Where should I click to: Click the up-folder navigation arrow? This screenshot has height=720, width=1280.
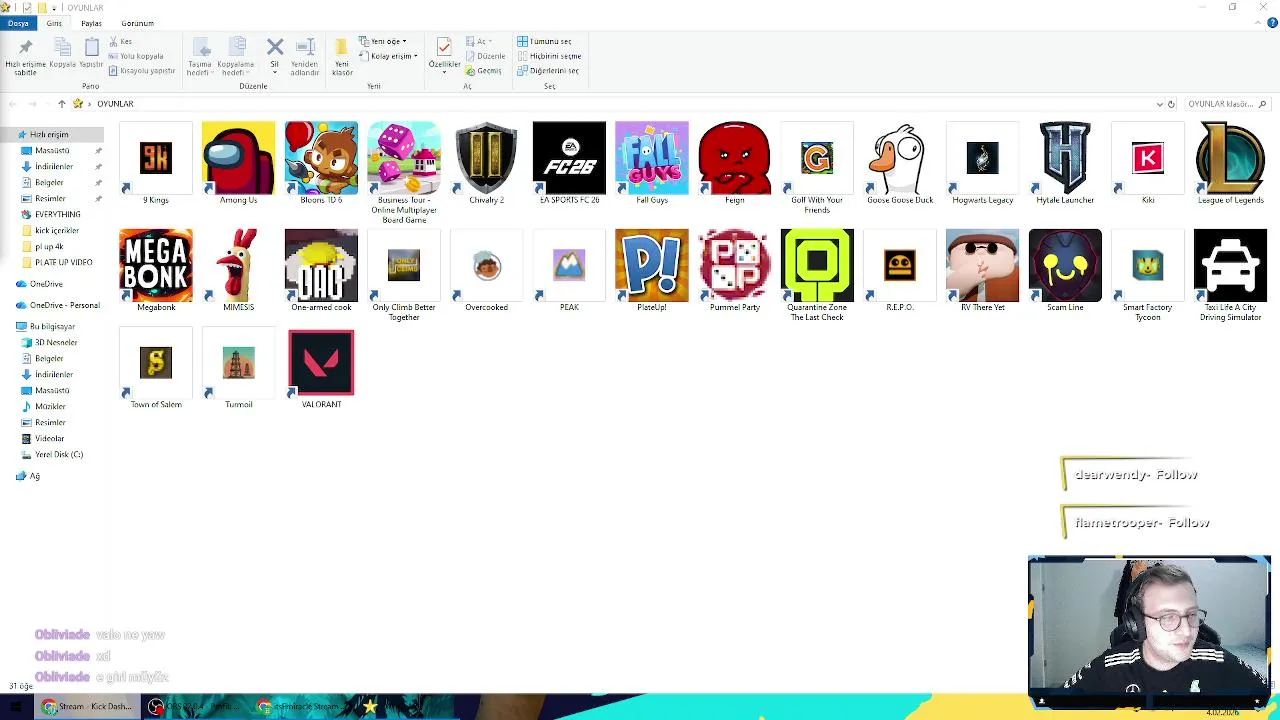pyautogui.click(x=61, y=104)
